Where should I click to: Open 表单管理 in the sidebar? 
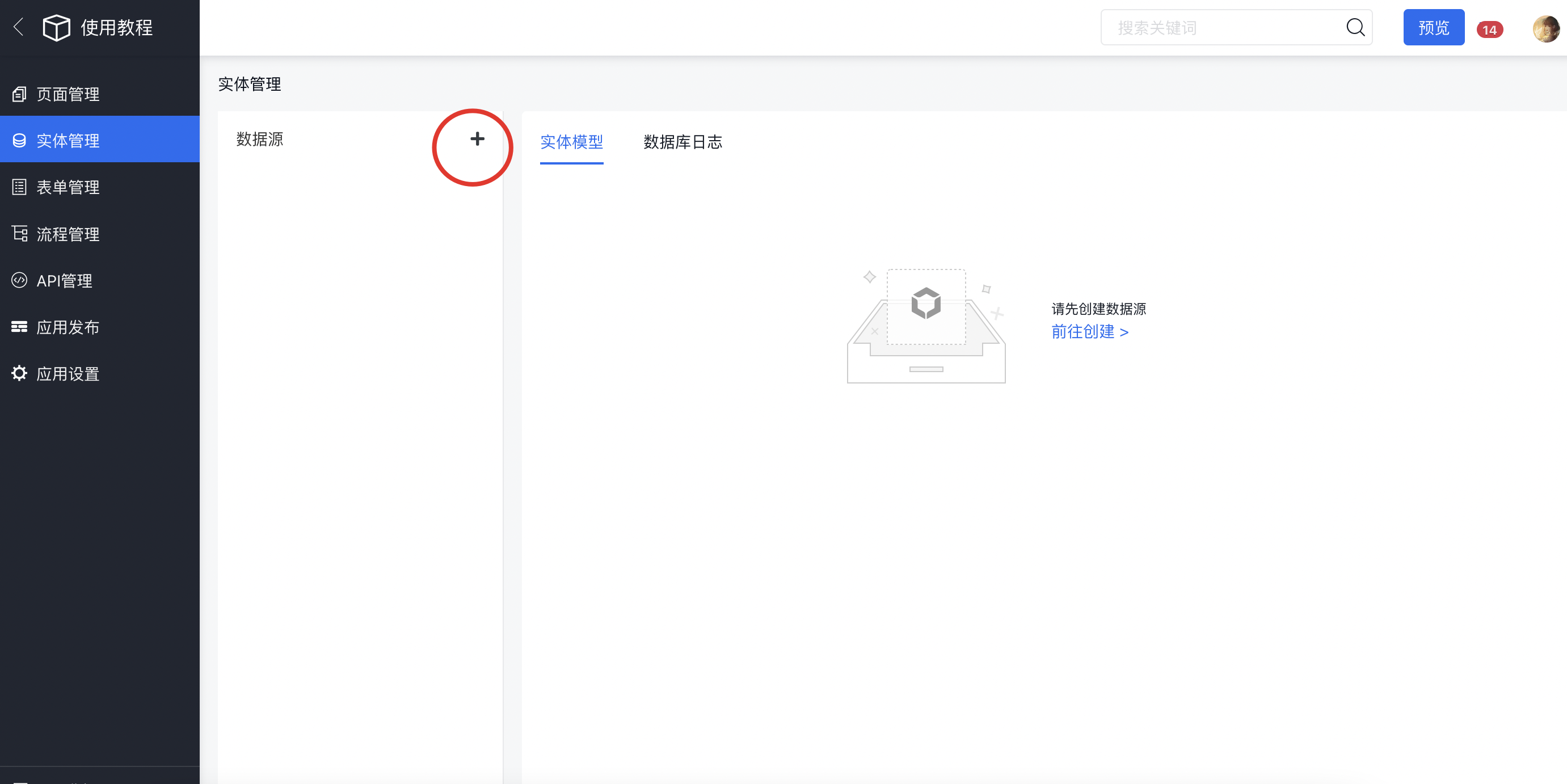point(67,187)
